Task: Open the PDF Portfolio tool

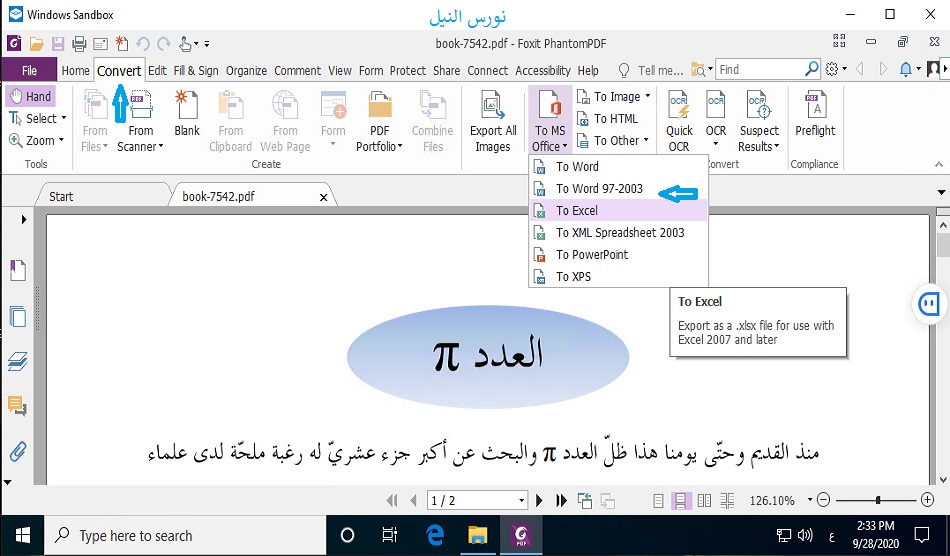Action: click(x=379, y=121)
